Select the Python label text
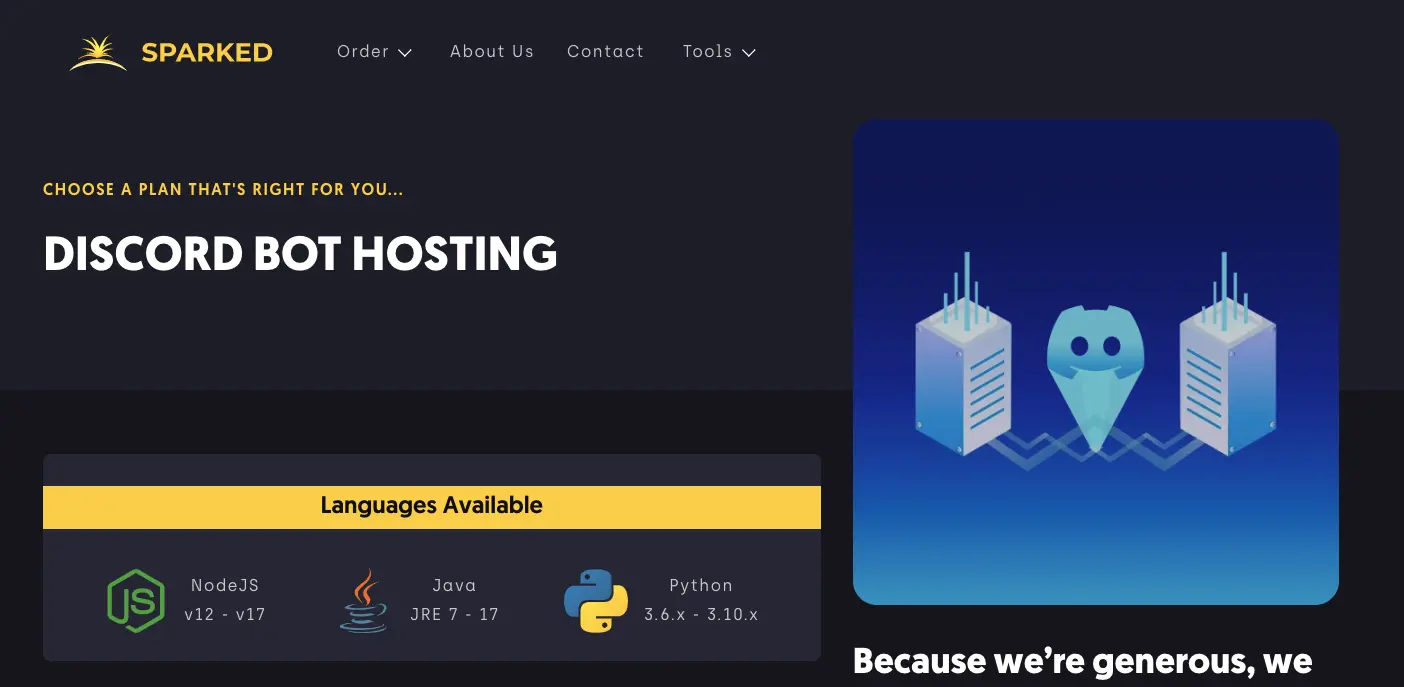The height and width of the screenshot is (687, 1404). (x=701, y=586)
